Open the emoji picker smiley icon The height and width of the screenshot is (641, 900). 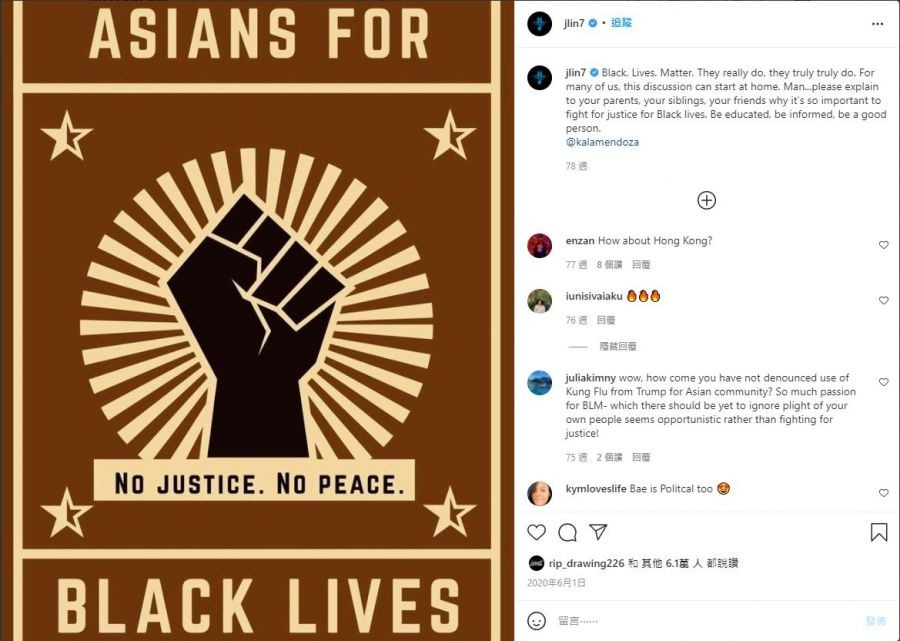pos(536,620)
